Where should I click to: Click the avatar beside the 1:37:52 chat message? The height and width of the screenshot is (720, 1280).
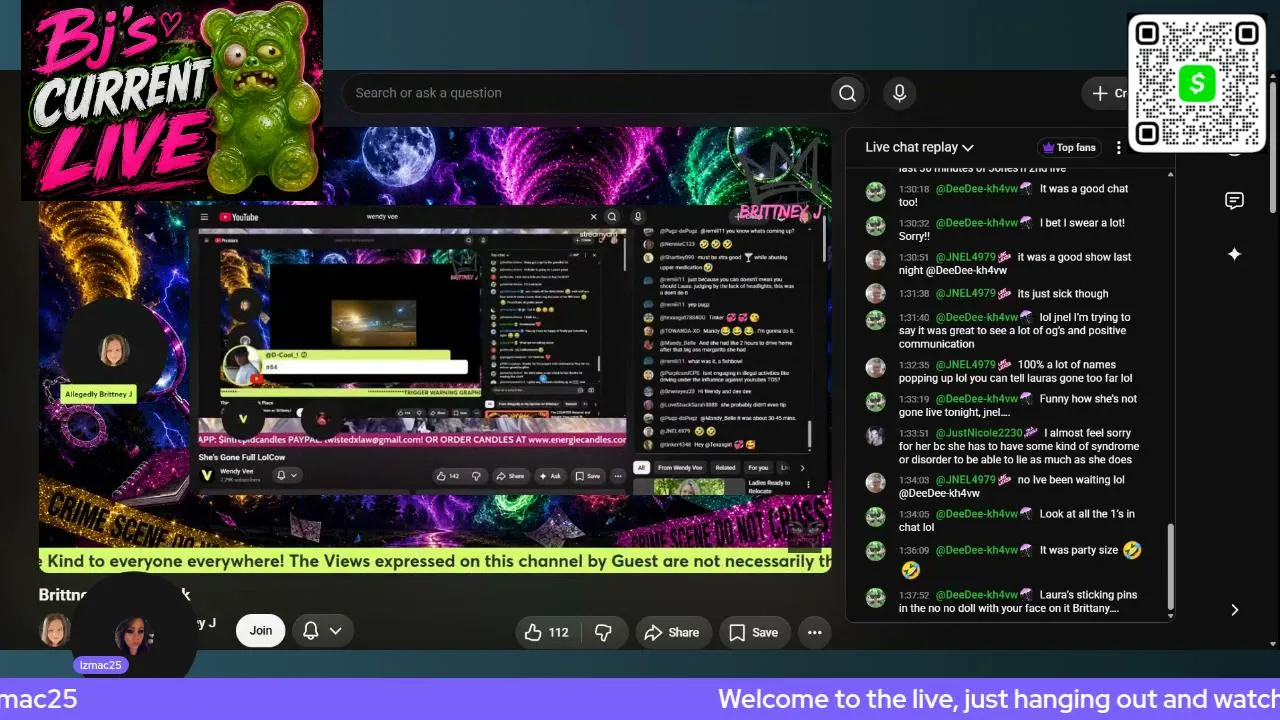(x=876, y=597)
